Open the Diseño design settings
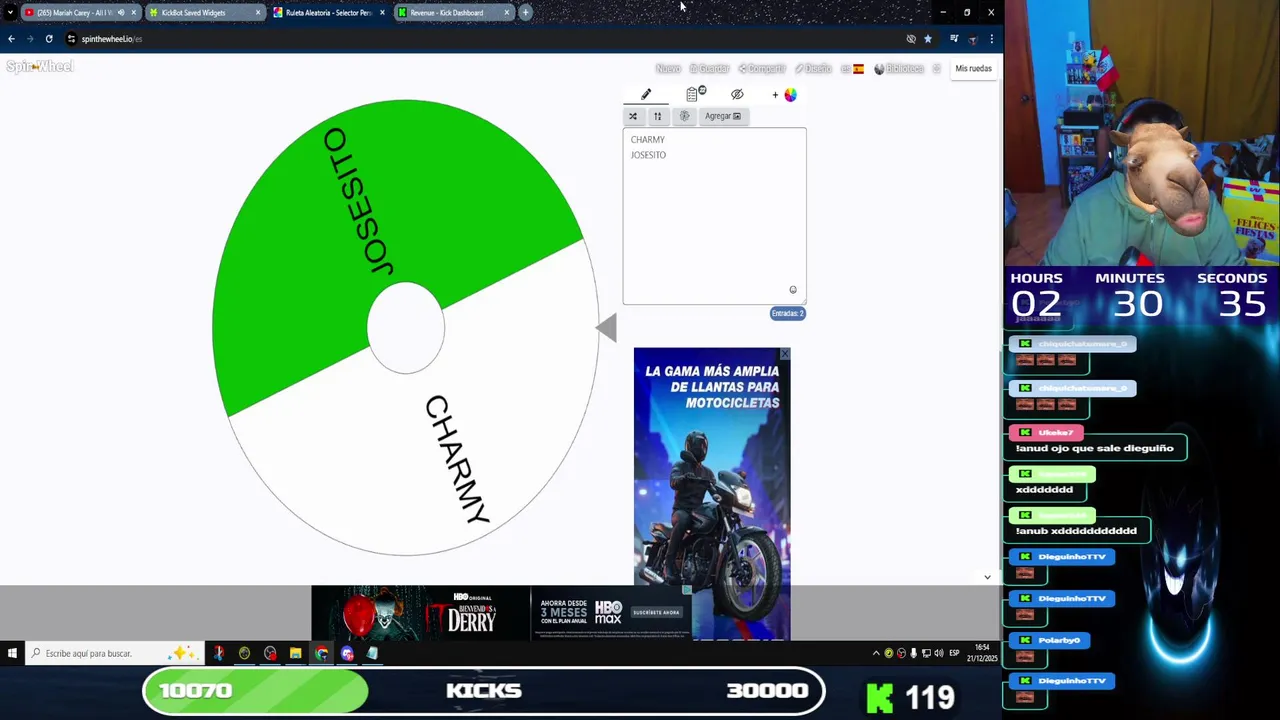Screen dimensions: 1280x720 point(813,69)
